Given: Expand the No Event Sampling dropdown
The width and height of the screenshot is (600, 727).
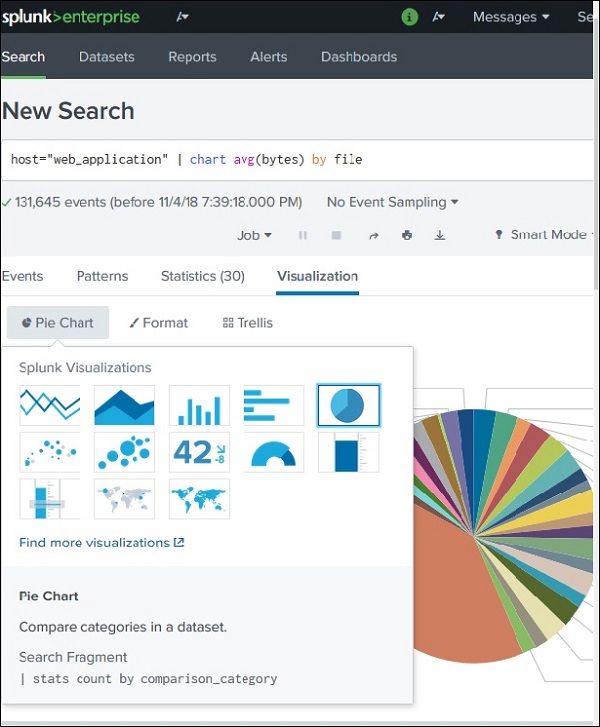Looking at the screenshot, I should pos(392,202).
